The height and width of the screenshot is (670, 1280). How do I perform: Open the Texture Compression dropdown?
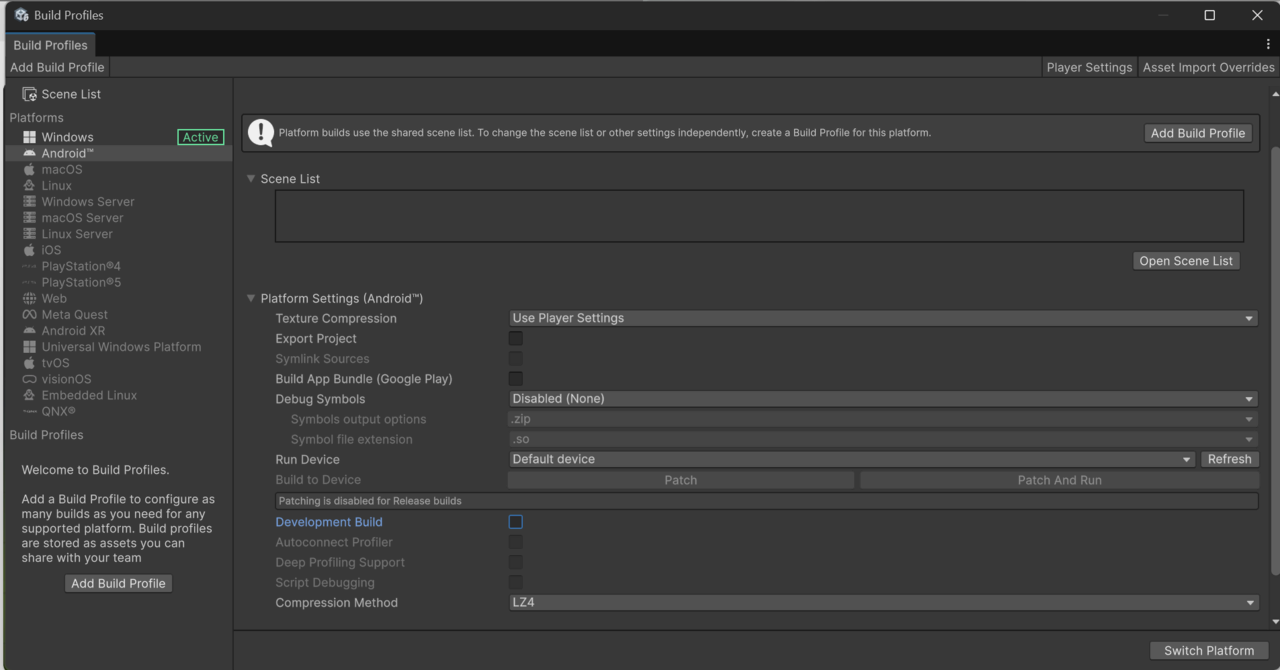tap(882, 317)
